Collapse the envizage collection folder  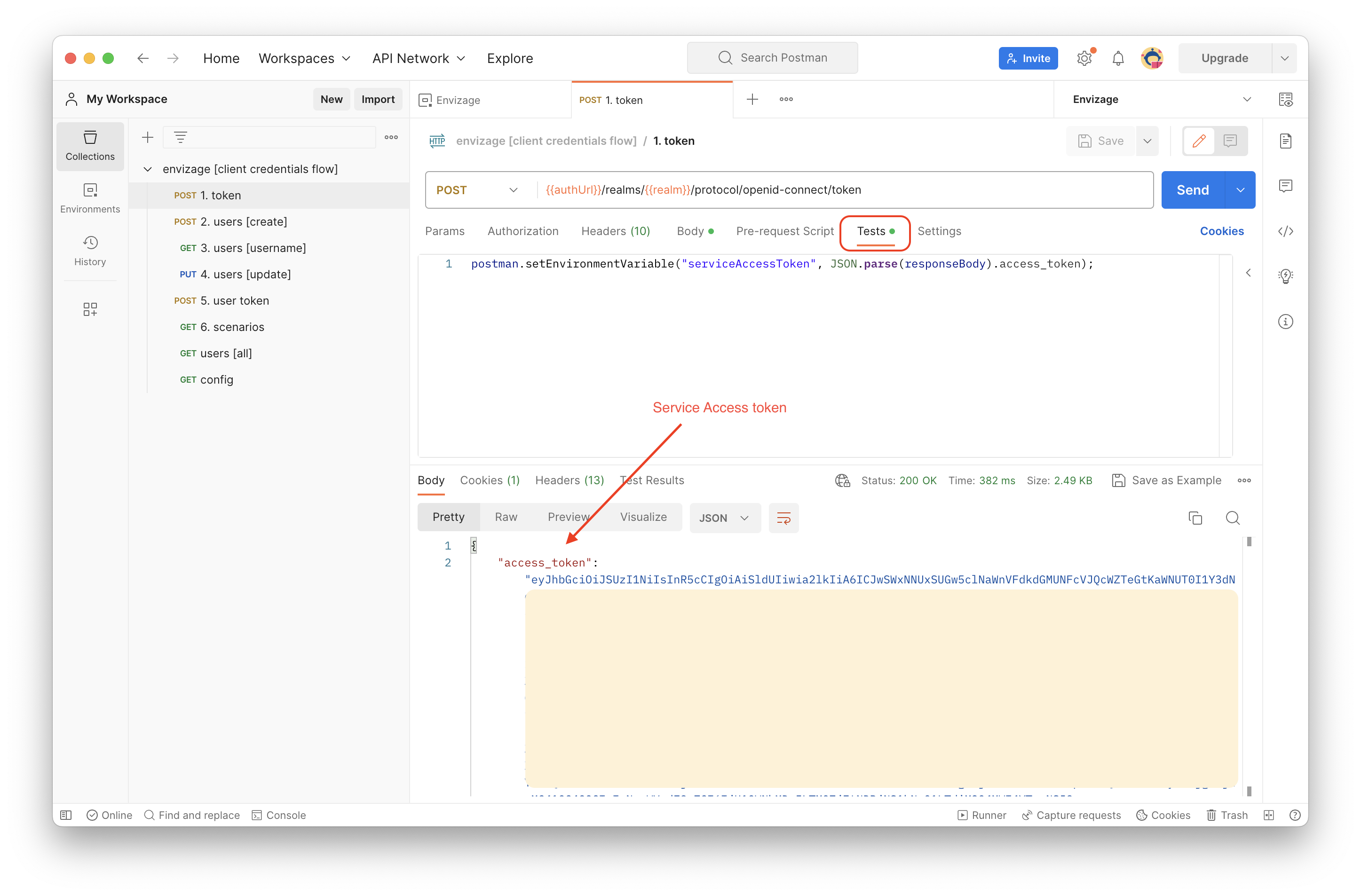click(x=148, y=169)
